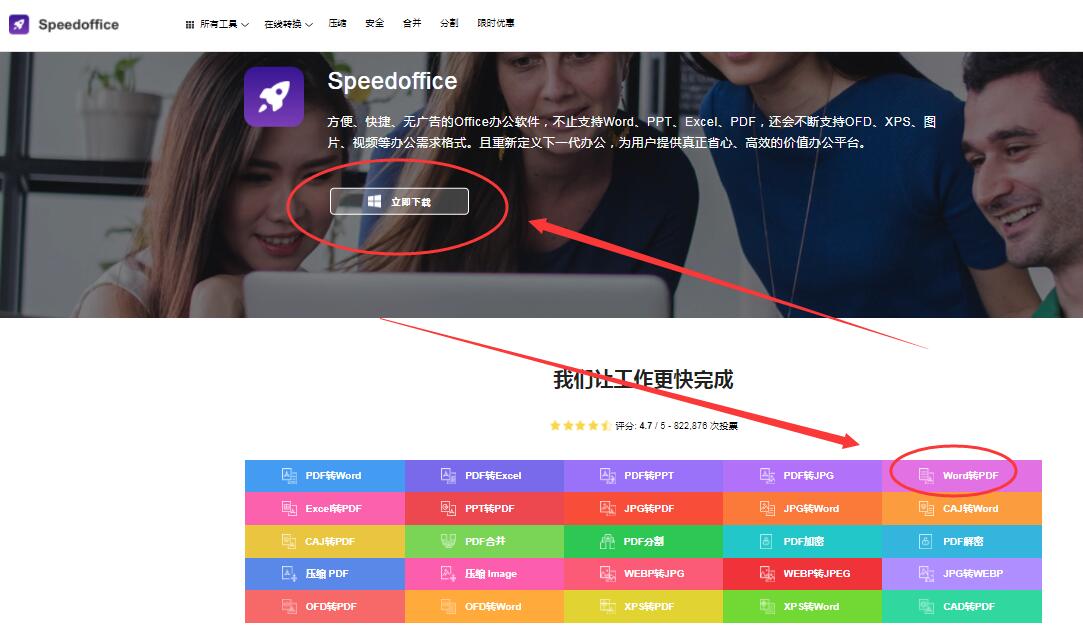The height and width of the screenshot is (632, 1083).
Task: Click the PDF转PPT tile icon
Action: point(607,475)
